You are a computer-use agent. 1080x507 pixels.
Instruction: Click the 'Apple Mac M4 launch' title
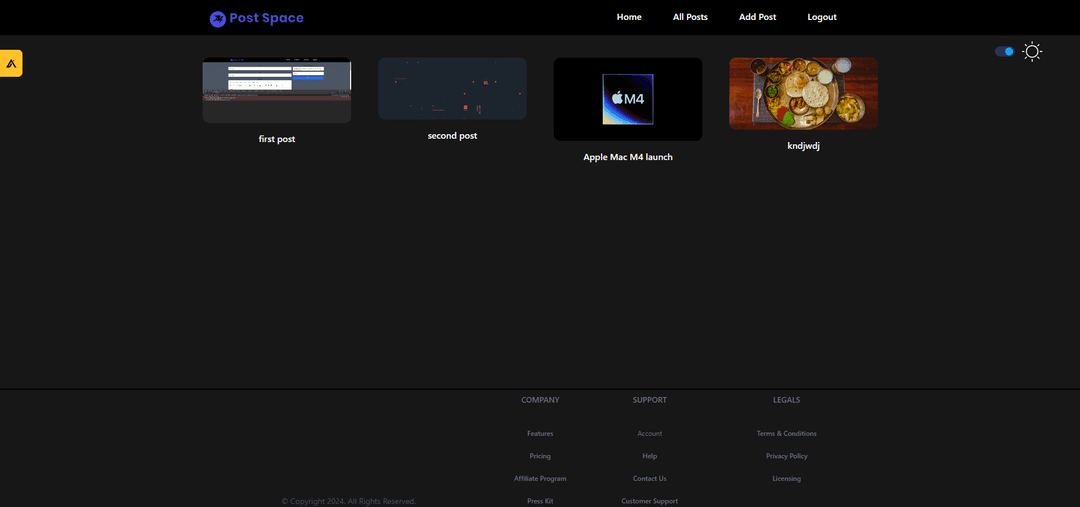[628, 157]
